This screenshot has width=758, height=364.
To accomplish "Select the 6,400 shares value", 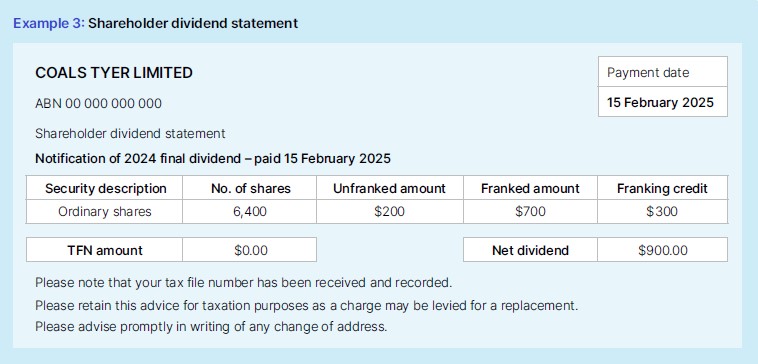I will tap(249, 211).
